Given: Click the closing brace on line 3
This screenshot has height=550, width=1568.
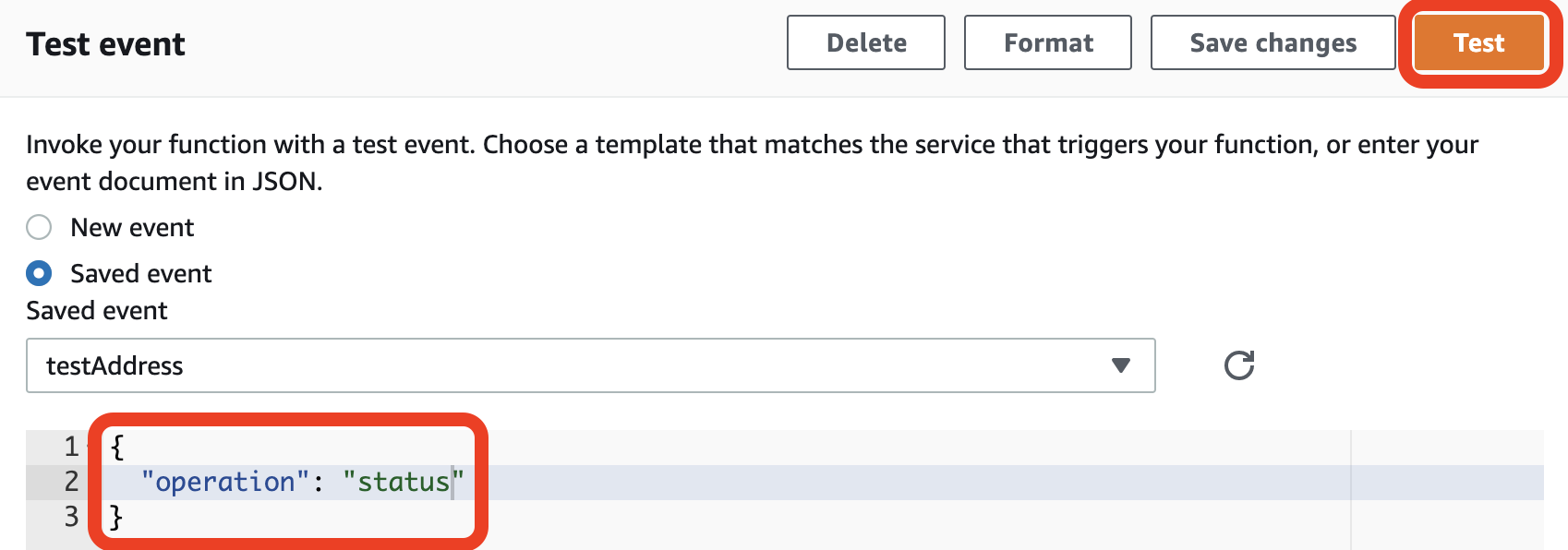Looking at the screenshot, I should [116, 517].
